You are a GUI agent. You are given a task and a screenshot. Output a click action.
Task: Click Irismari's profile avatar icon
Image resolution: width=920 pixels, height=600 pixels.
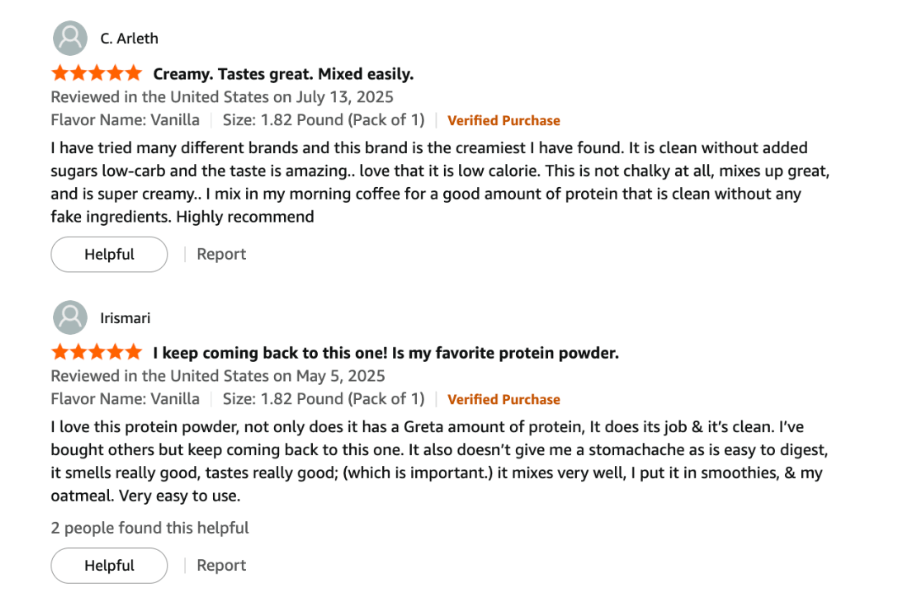[69, 317]
